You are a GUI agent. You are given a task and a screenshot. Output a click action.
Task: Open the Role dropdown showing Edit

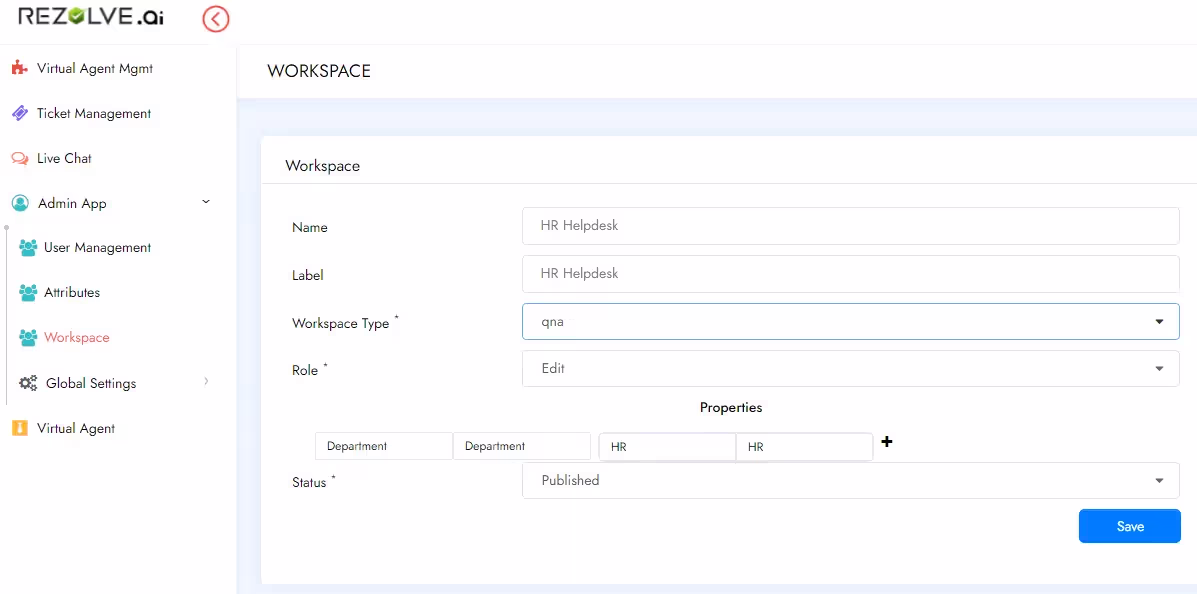pyautogui.click(x=850, y=368)
